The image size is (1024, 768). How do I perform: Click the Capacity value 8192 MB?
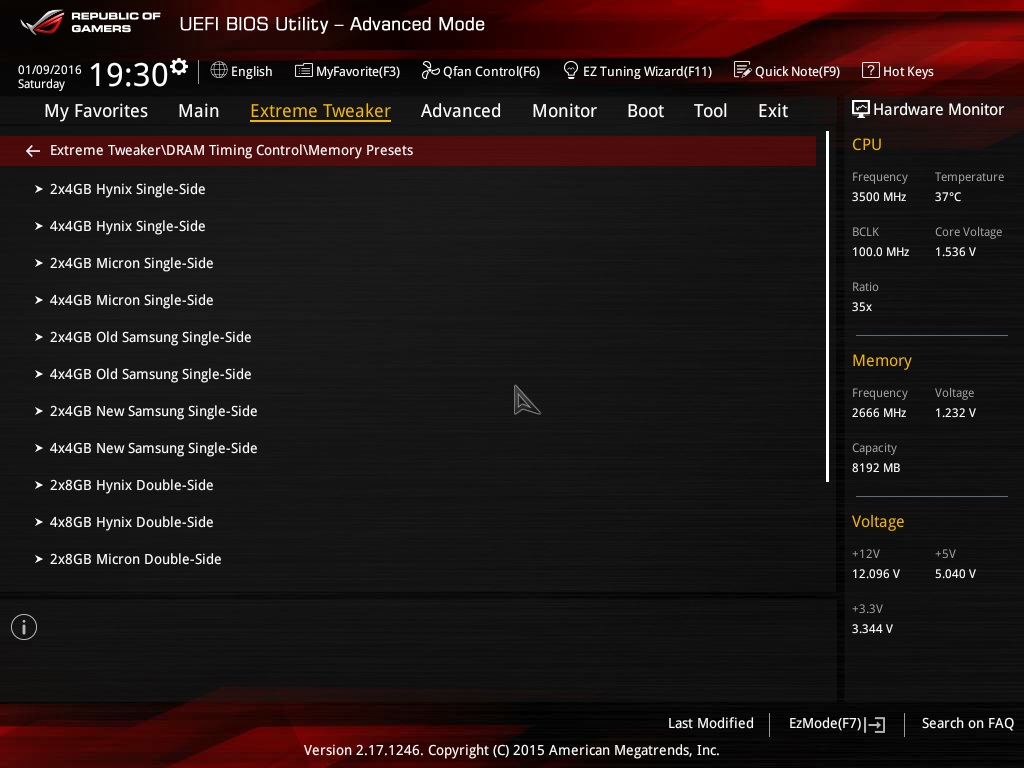[x=876, y=468]
